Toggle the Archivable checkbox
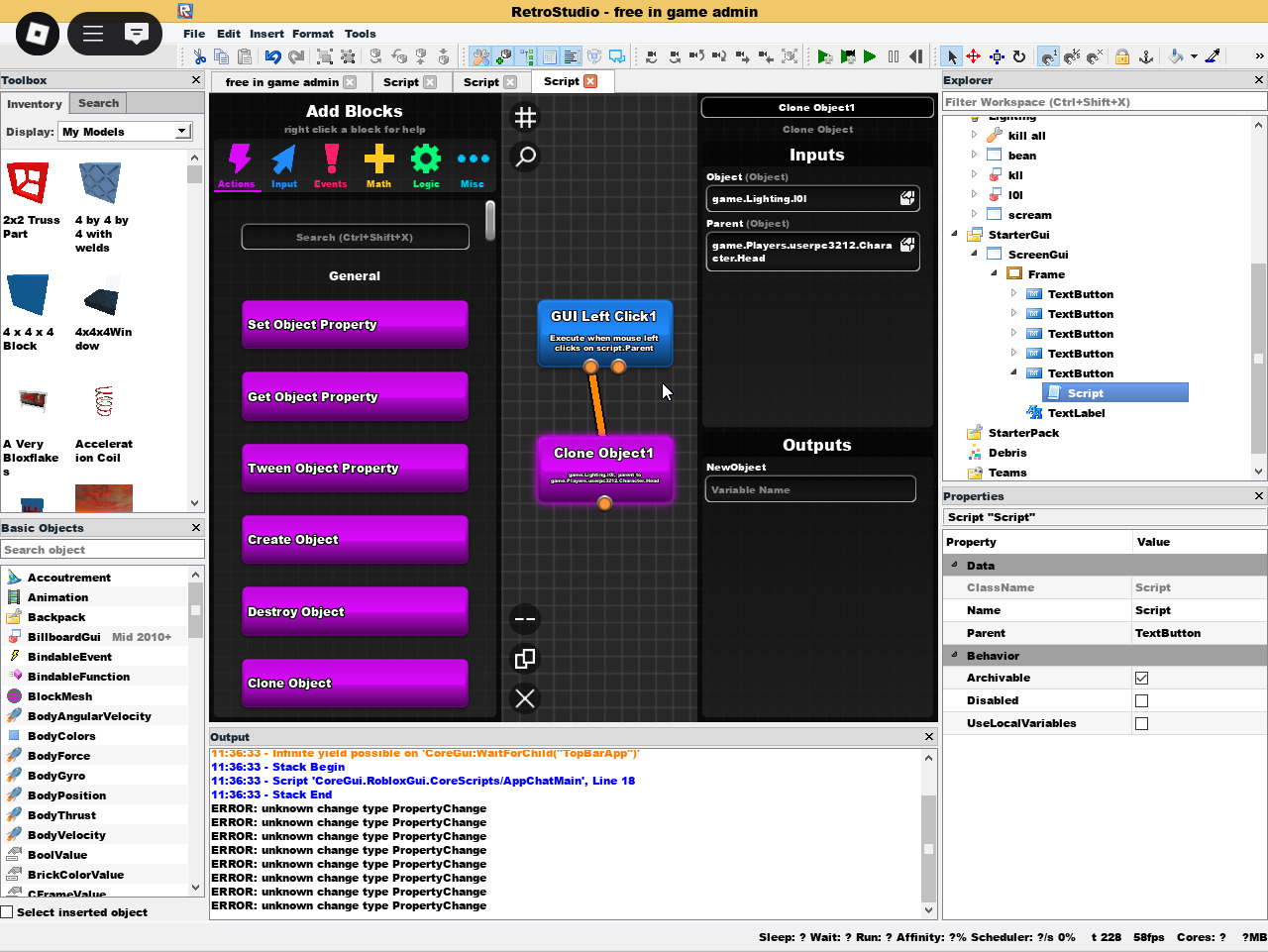 coord(1141,678)
